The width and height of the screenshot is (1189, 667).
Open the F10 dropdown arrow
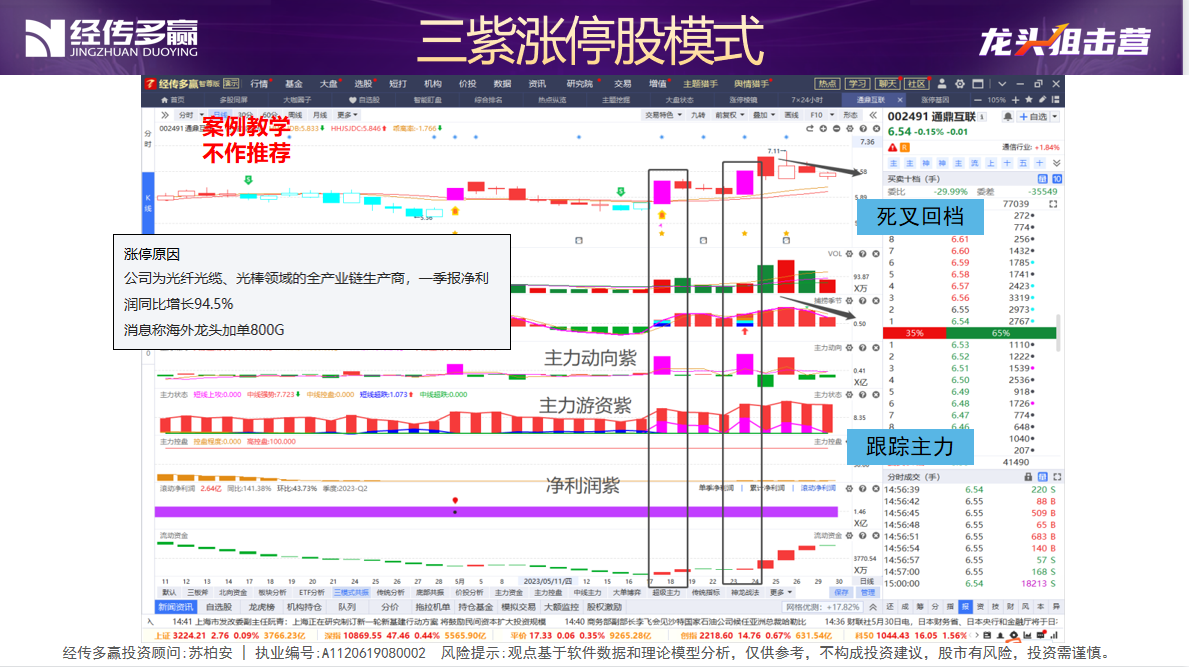click(x=832, y=115)
